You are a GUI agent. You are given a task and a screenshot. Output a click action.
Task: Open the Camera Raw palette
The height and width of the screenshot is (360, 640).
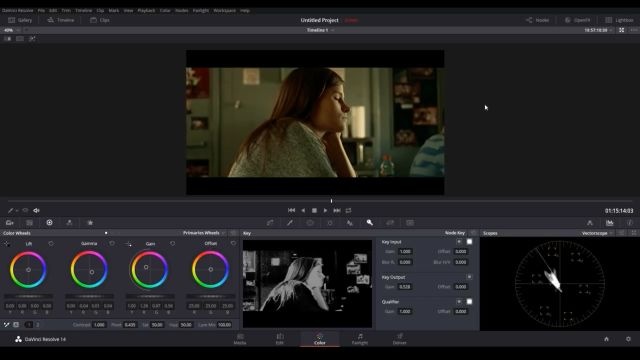tap(9, 222)
